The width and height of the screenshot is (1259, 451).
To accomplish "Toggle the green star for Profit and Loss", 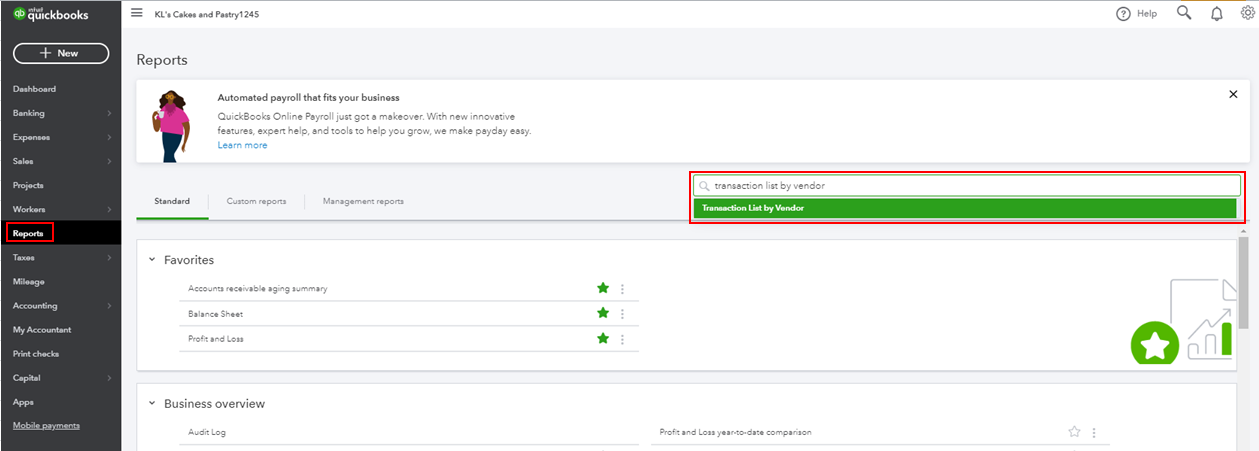I will coord(603,338).
